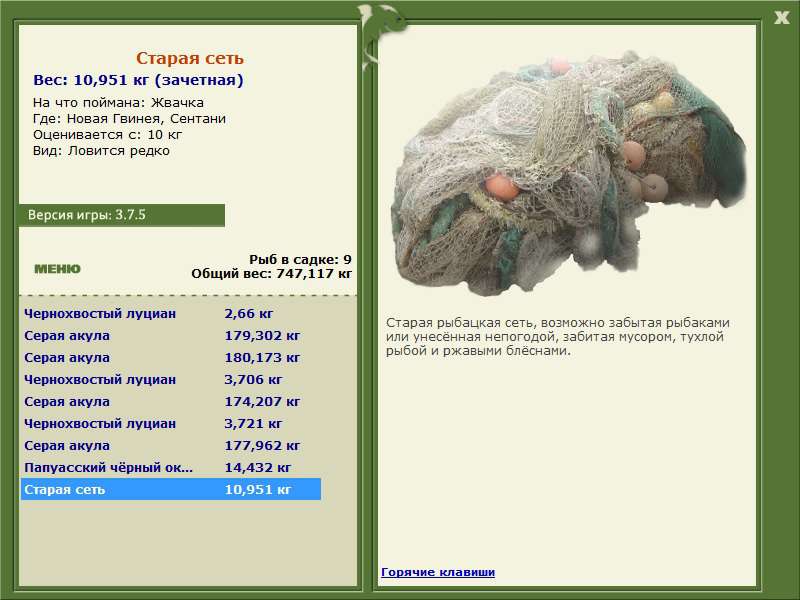Select the Серая акула 180,173 кг row
The image size is (800, 600).
(x=171, y=358)
